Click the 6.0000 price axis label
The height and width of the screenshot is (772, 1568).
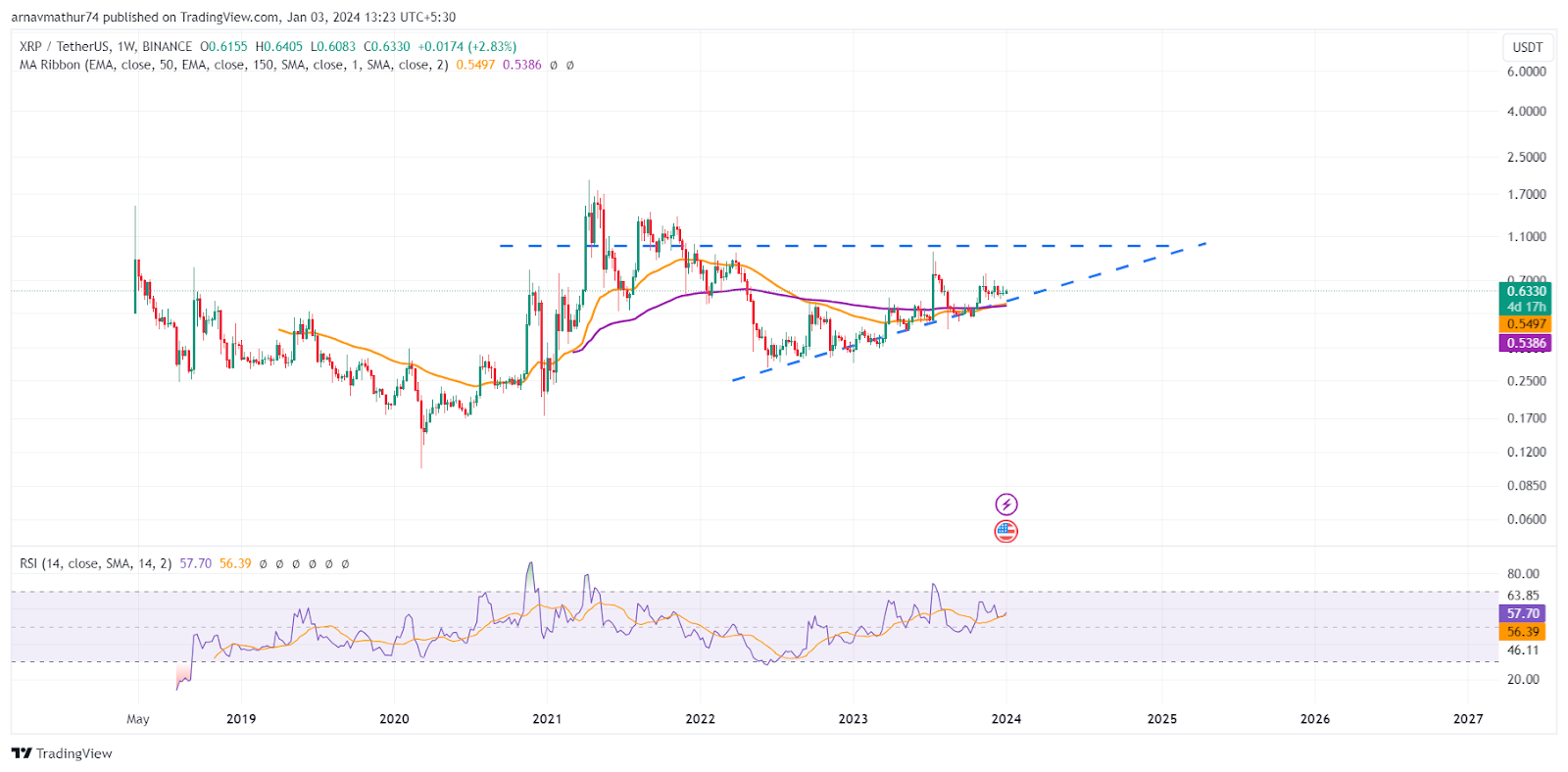pos(1527,72)
